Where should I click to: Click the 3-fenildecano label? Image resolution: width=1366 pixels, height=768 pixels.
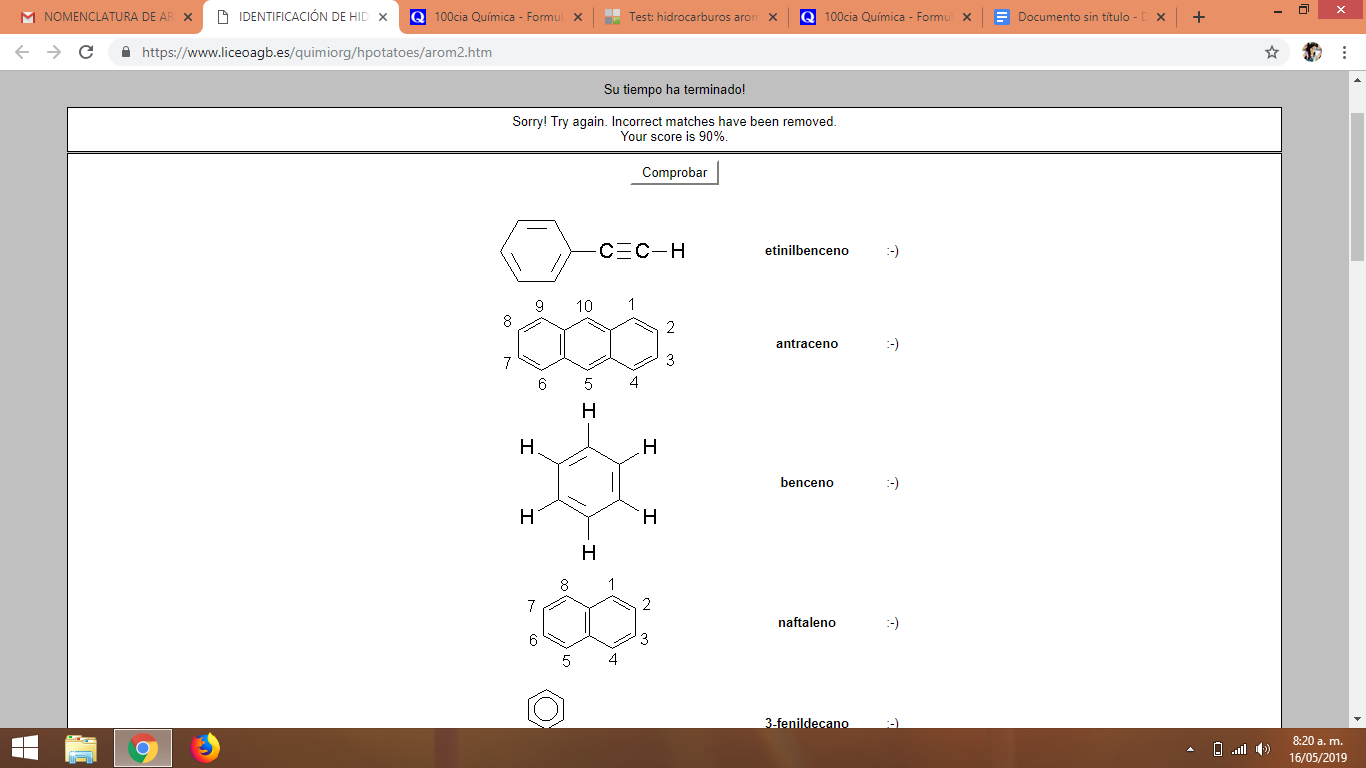807,723
